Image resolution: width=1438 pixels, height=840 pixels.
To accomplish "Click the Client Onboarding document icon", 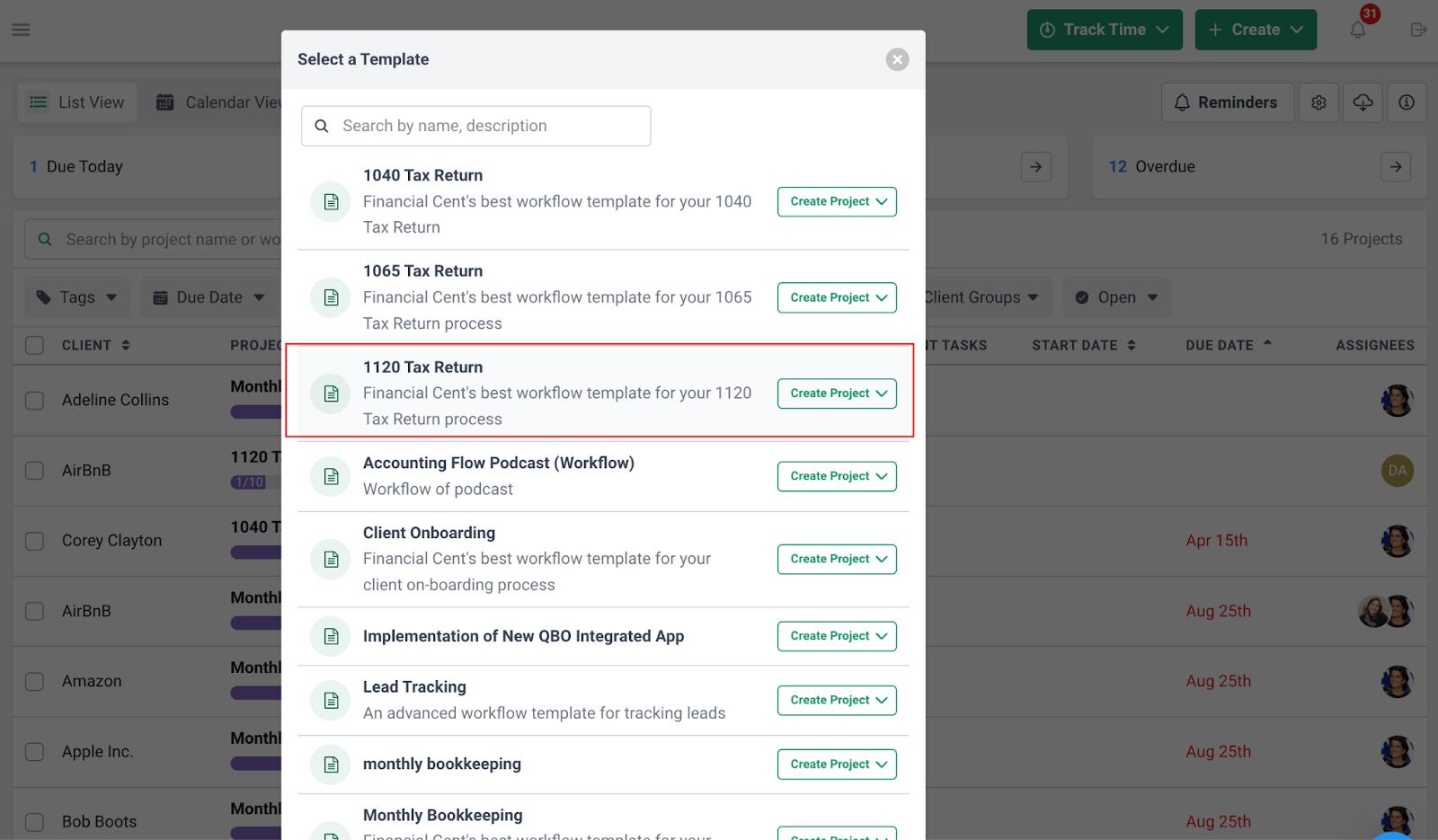I will pyautogui.click(x=331, y=559).
